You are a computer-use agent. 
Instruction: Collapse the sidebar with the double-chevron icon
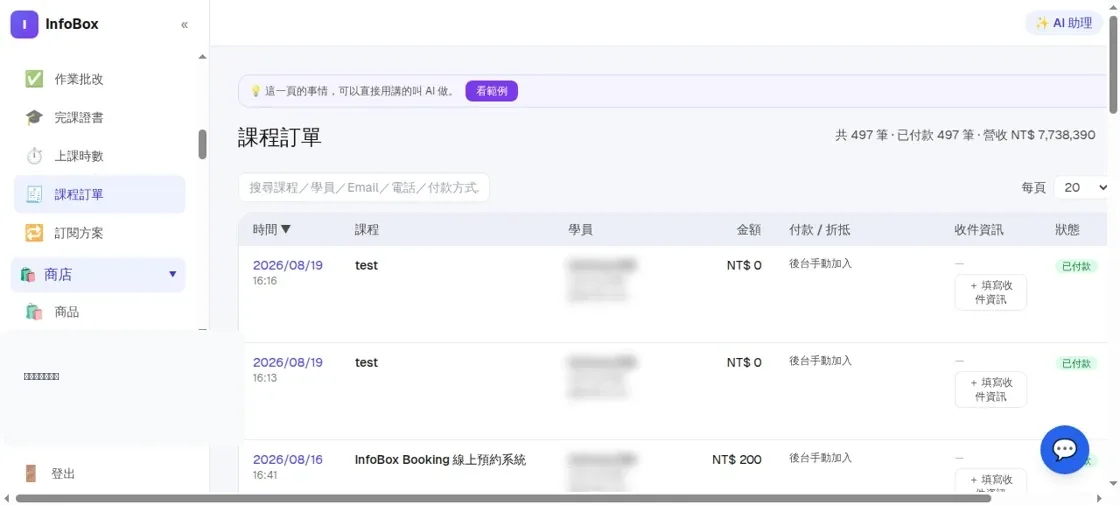click(x=184, y=25)
